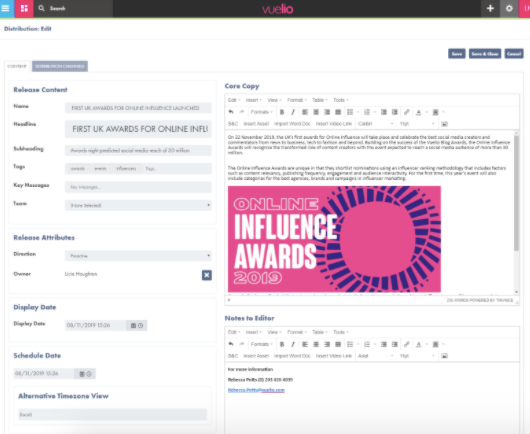Insert link in Core Copy editor
Screen dimensions: 530x434
pos(407,112)
